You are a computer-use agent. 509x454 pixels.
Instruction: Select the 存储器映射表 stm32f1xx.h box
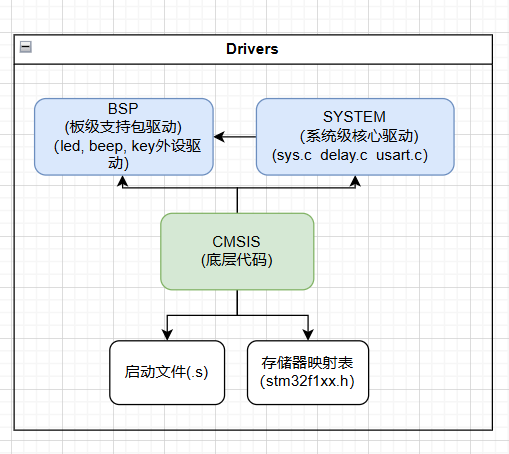(308, 372)
